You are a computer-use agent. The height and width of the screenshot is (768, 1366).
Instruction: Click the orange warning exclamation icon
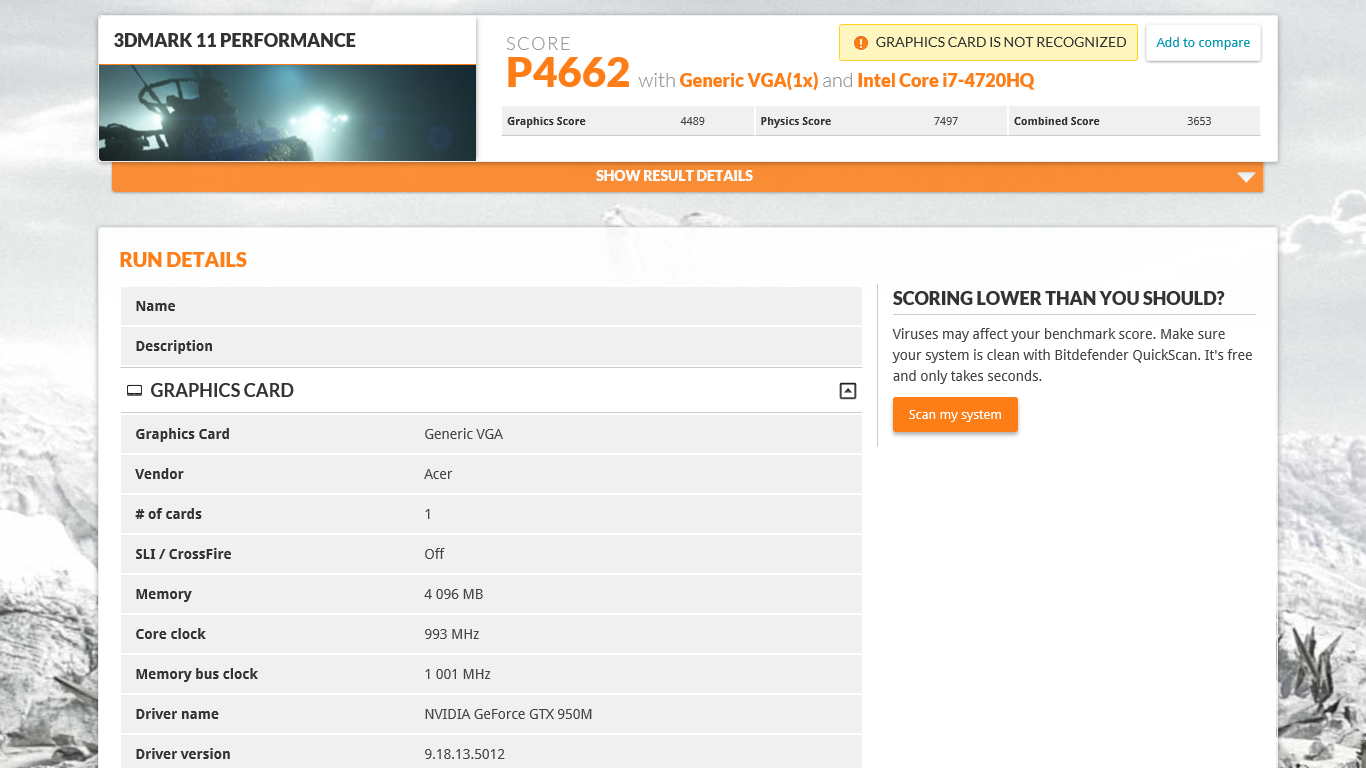pyautogui.click(x=861, y=42)
